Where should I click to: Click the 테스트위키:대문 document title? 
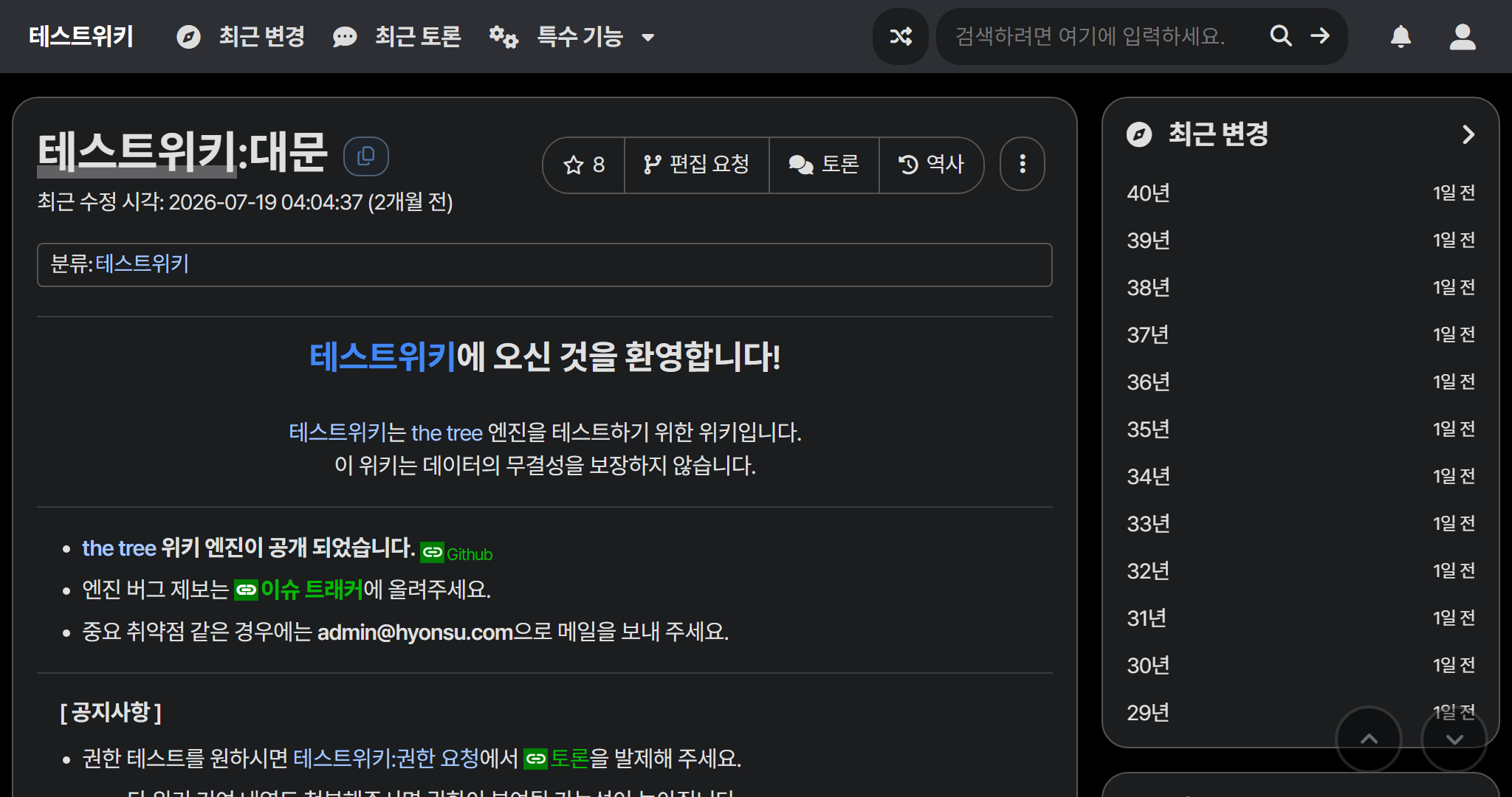click(x=182, y=153)
